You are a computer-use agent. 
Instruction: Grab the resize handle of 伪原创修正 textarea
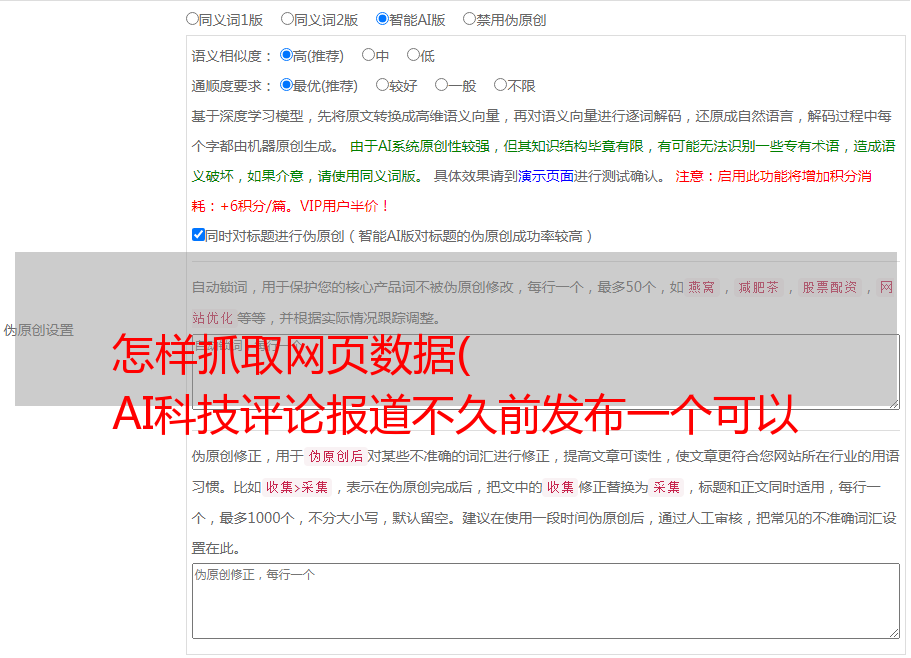(x=894, y=634)
